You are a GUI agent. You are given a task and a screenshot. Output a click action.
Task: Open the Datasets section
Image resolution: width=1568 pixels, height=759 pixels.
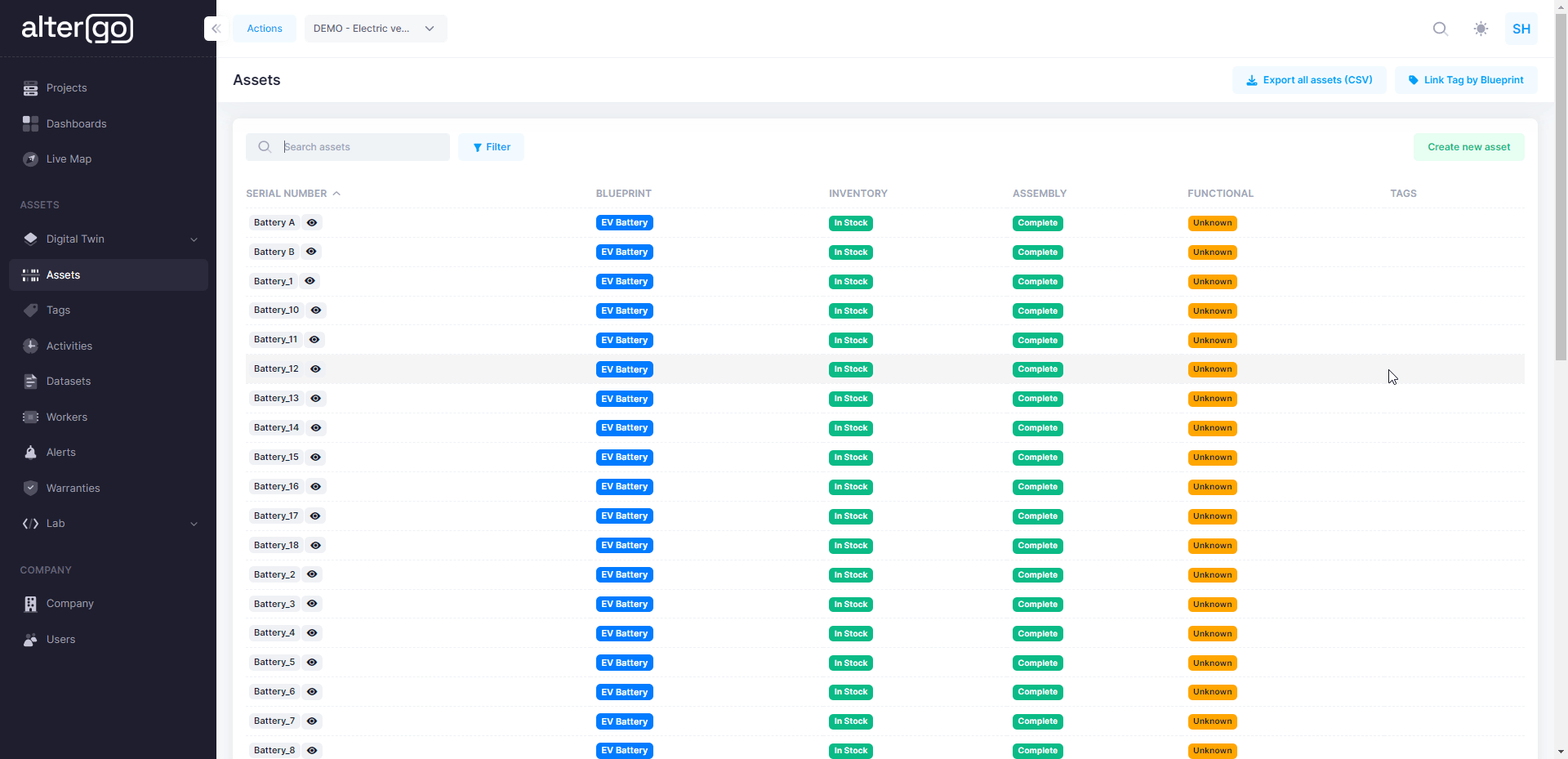pyautogui.click(x=69, y=382)
